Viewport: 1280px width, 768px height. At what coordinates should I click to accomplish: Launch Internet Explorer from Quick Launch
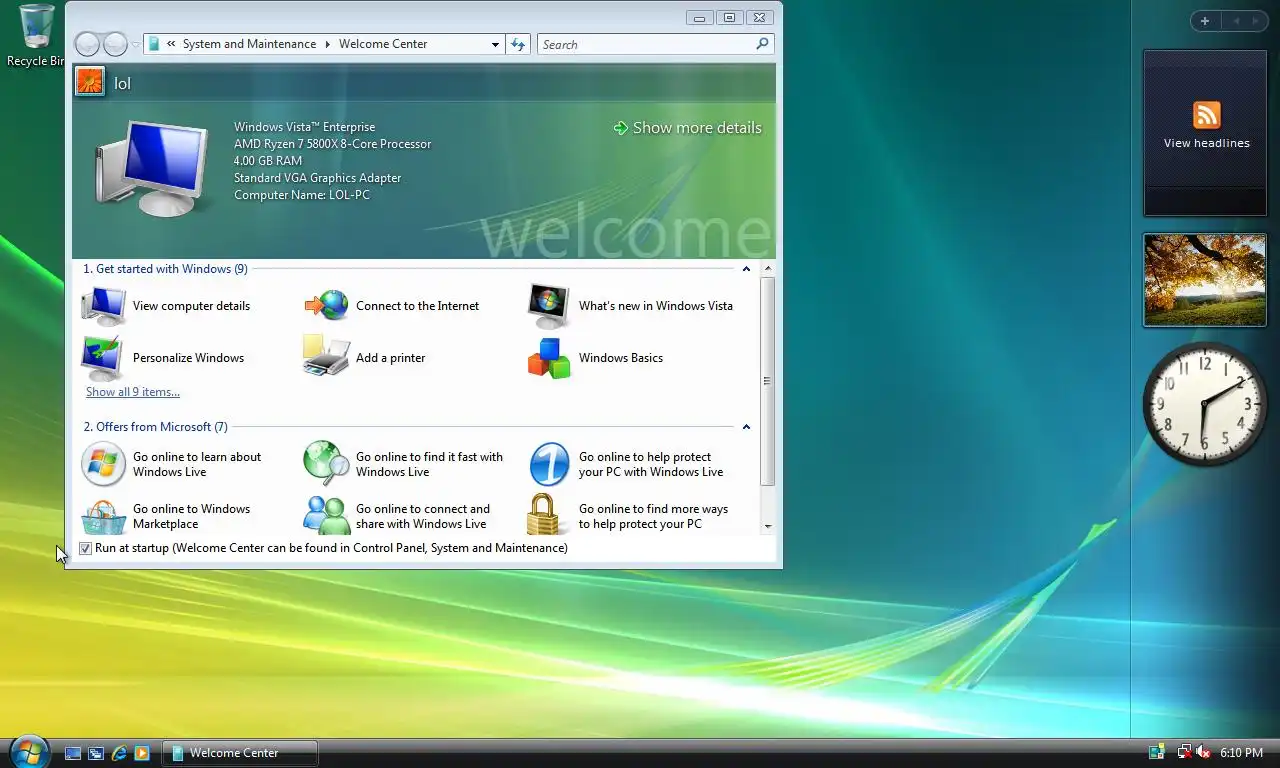pos(119,753)
